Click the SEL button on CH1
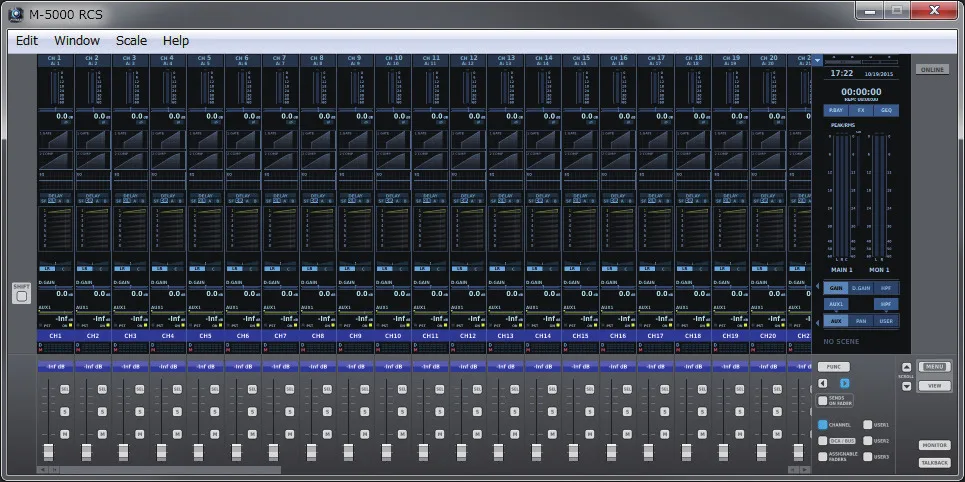Image resolution: width=965 pixels, height=482 pixels. pyautogui.click(x=65, y=389)
